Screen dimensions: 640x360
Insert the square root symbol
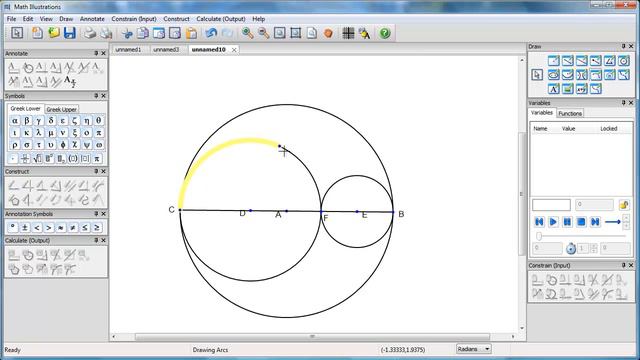(x=37, y=158)
